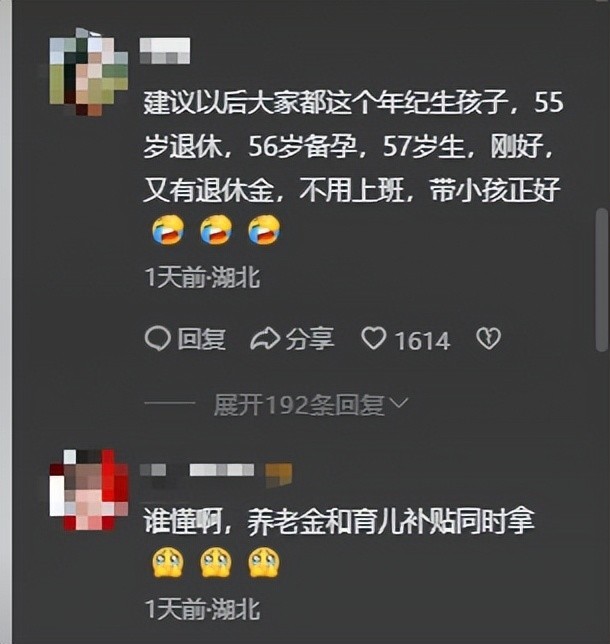The width and height of the screenshot is (610, 644).
Task: Click the second commenter's blurred username
Action: (197, 470)
